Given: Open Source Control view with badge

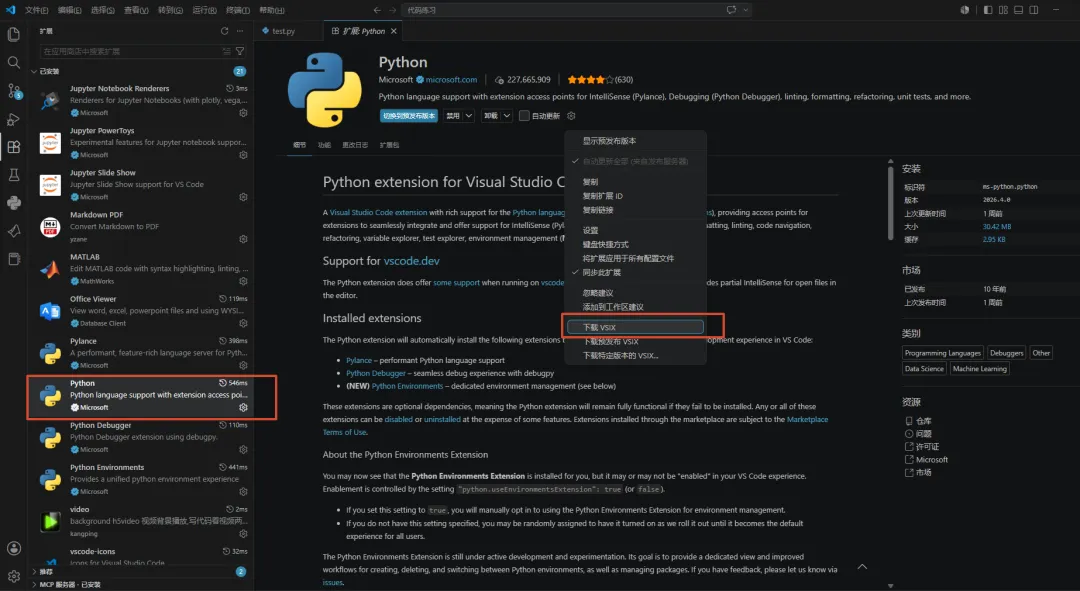Looking at the screenshot, I should point(14,91).
